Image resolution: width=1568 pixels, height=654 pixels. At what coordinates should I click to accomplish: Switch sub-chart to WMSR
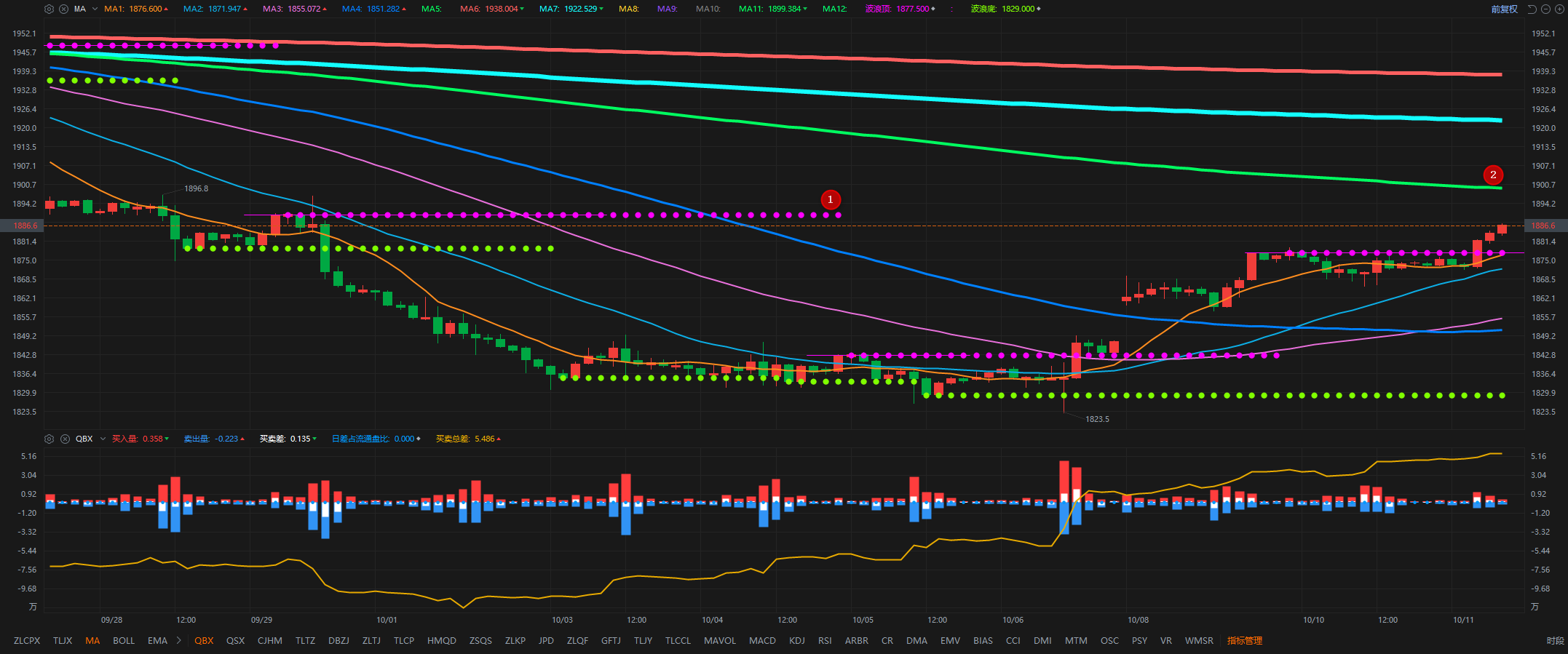[1199, 640]
